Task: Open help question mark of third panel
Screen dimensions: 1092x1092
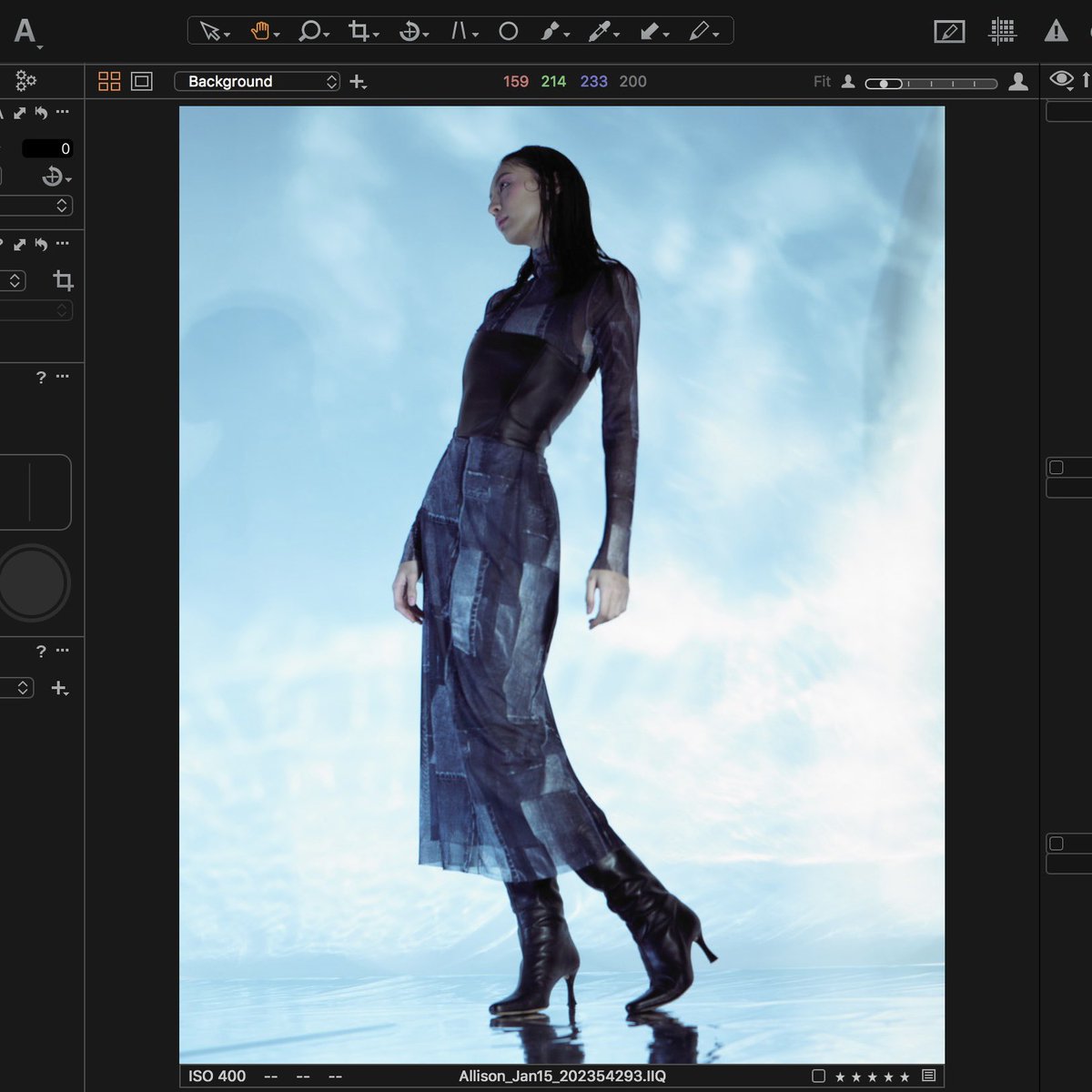Action: (x=41, y=377)
